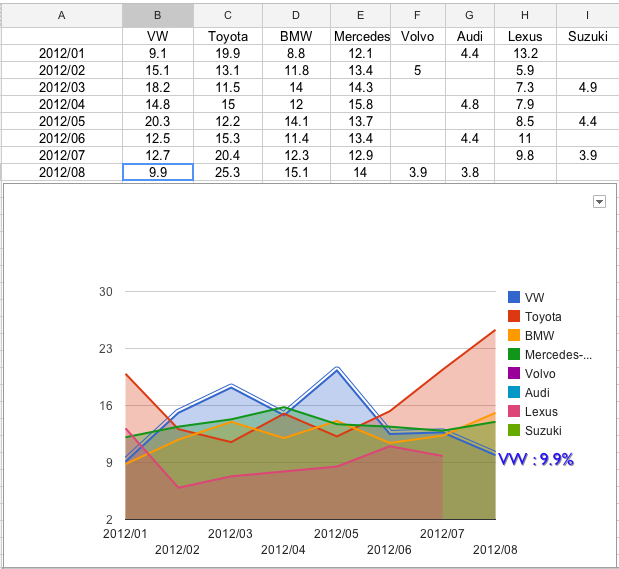
Task: Click the 2012/08 chart axis label
Action: (495, 550)
